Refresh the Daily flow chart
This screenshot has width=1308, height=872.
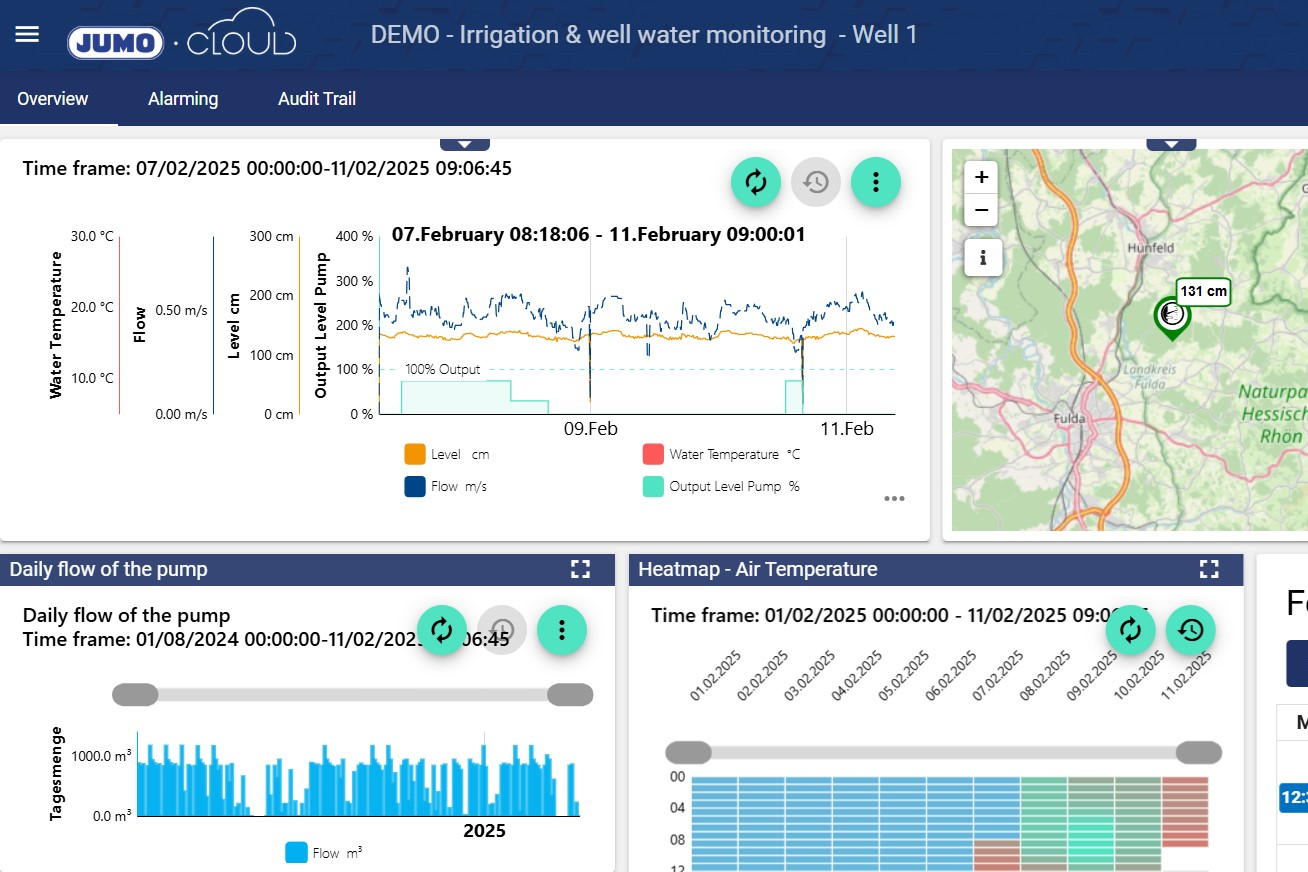pos(441,630)
